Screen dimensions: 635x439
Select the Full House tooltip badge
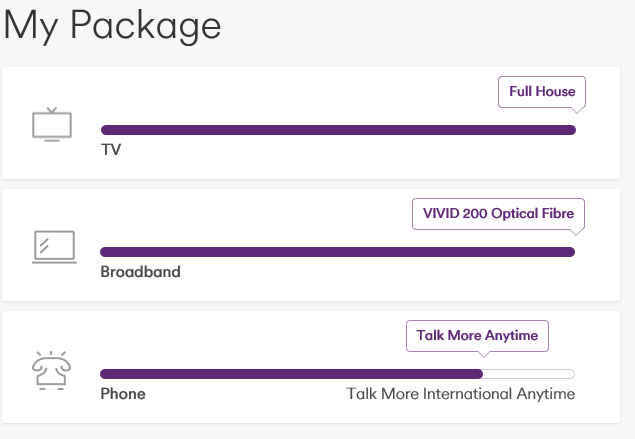pos(542,92)
